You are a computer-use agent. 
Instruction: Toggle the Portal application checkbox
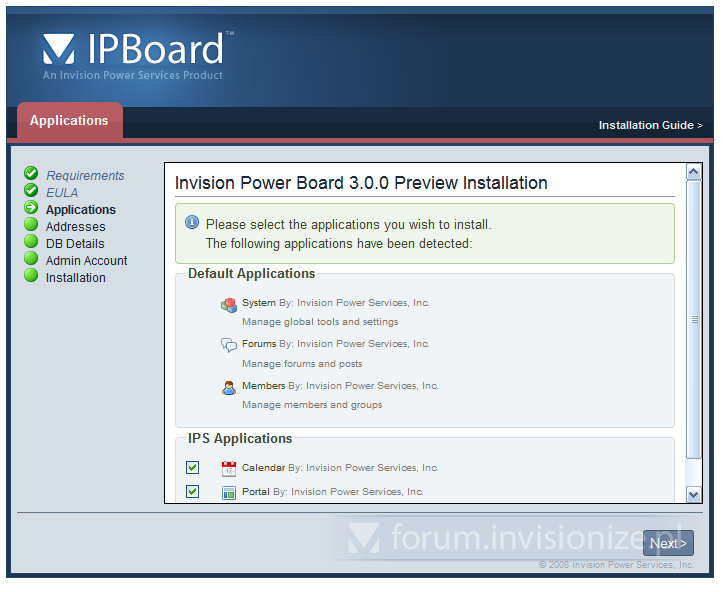point(192,492)
